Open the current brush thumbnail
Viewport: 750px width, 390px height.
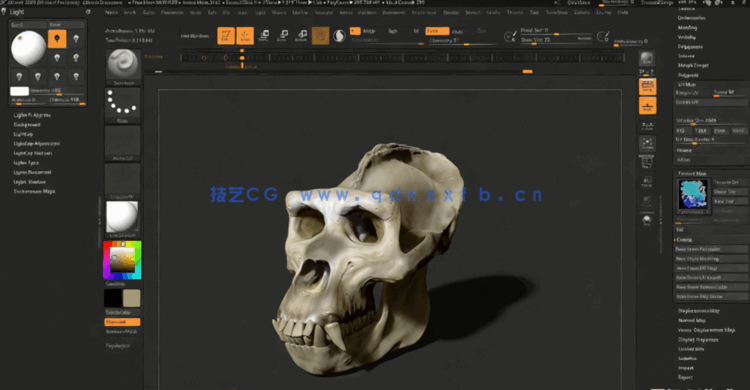pyautogui.click(x=123, y=67)
